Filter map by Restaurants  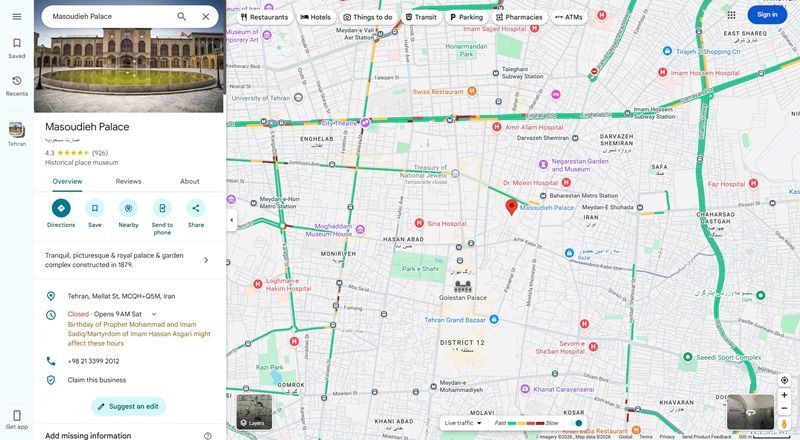(264, 17)
